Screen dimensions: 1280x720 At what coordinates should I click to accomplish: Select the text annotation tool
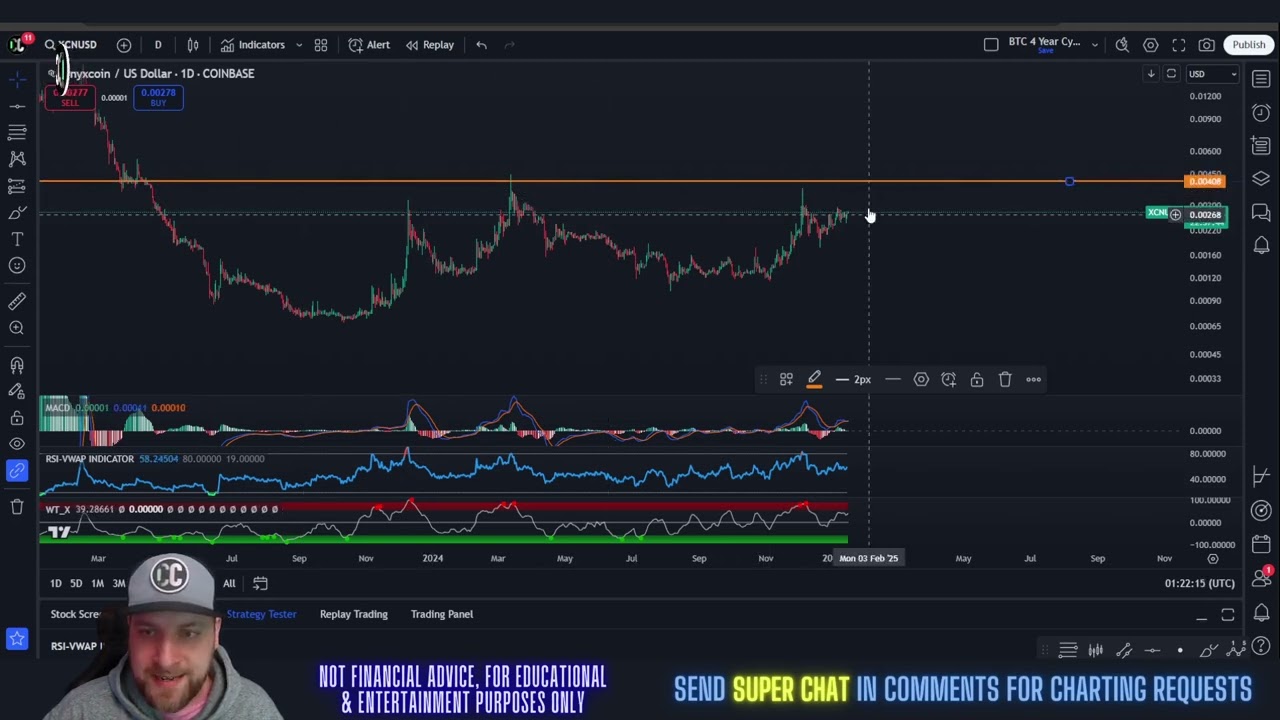pos(17,239)
